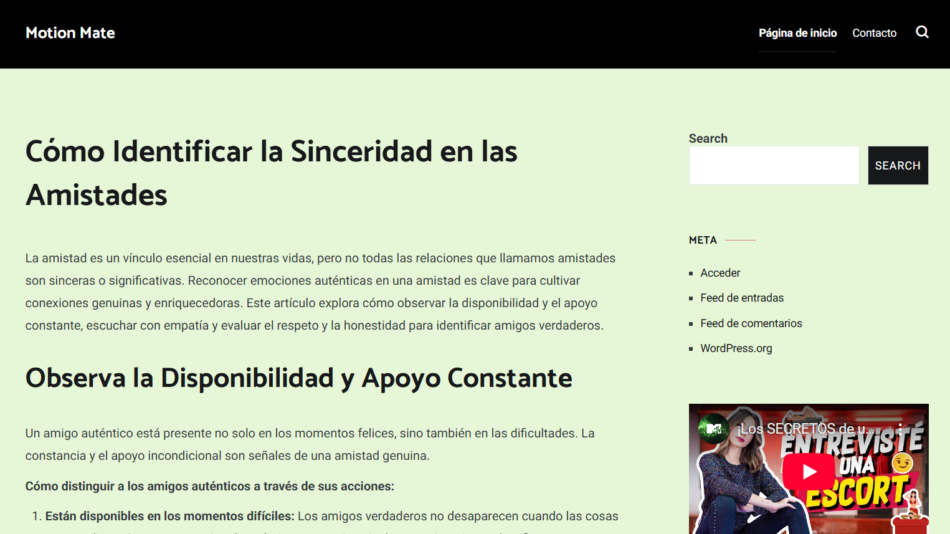Screen dimensions: 950x534
Task: Open the Contacto menu item
Action: click(874, 33)
